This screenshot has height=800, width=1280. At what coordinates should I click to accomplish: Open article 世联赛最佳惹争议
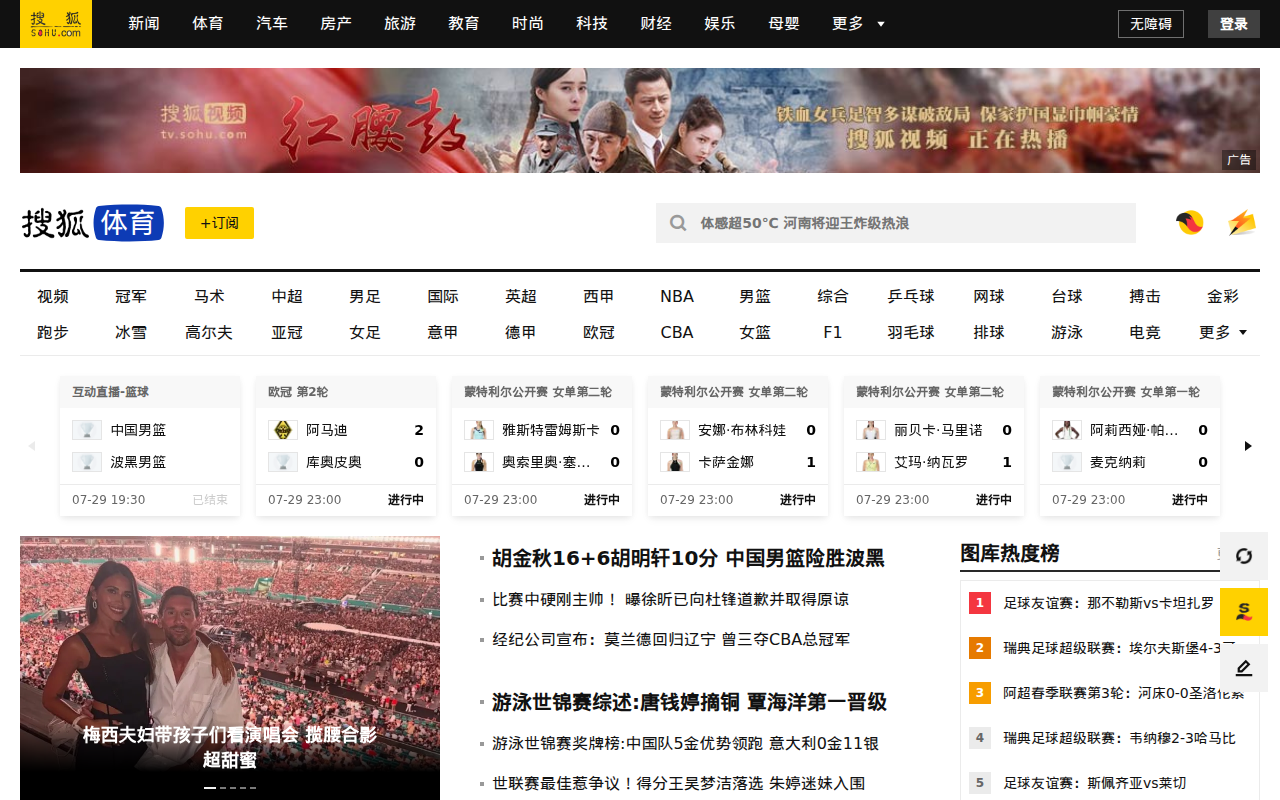coord(678,783)
